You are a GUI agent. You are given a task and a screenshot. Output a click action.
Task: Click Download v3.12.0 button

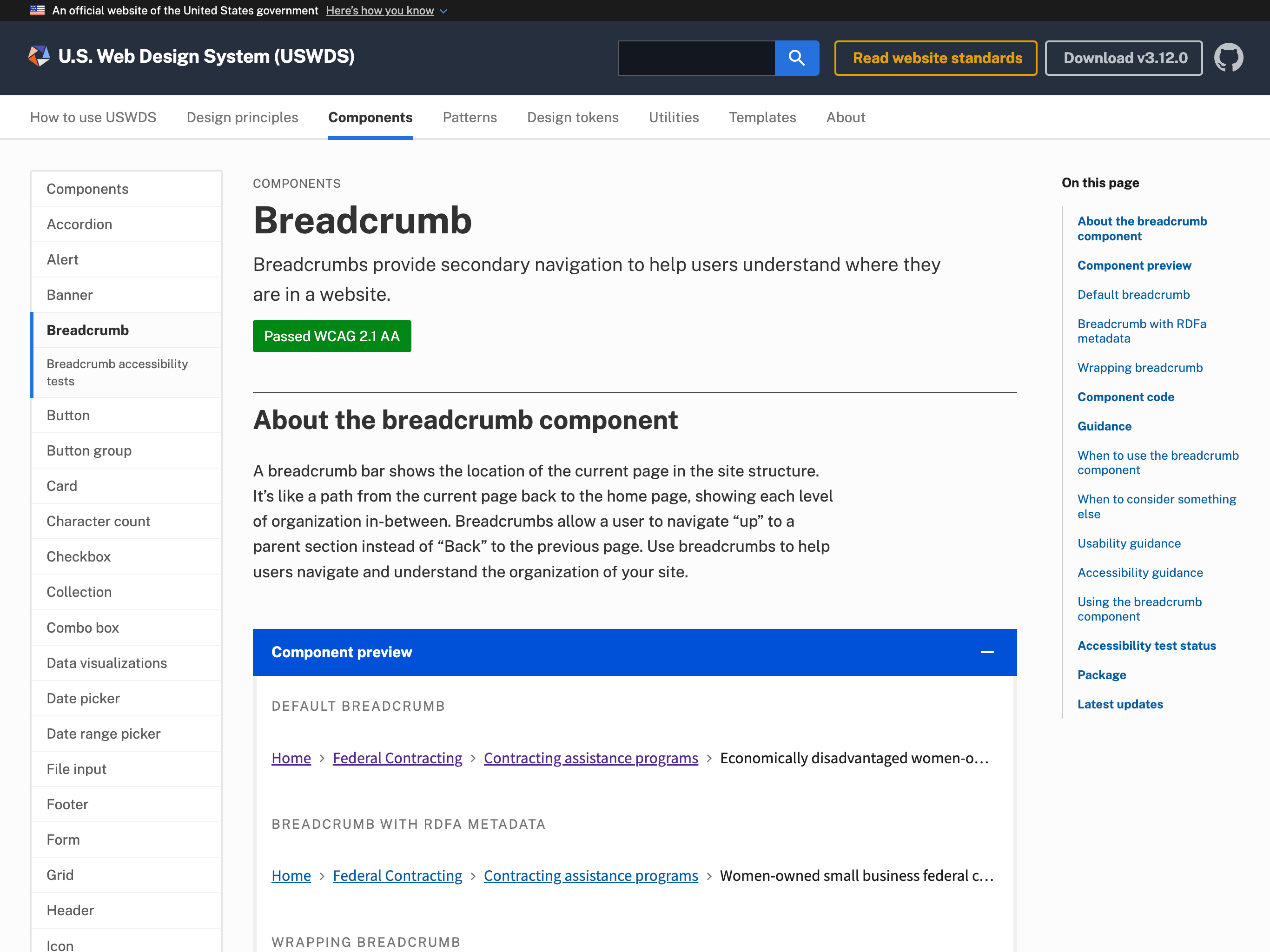[x=1123, y=58]
